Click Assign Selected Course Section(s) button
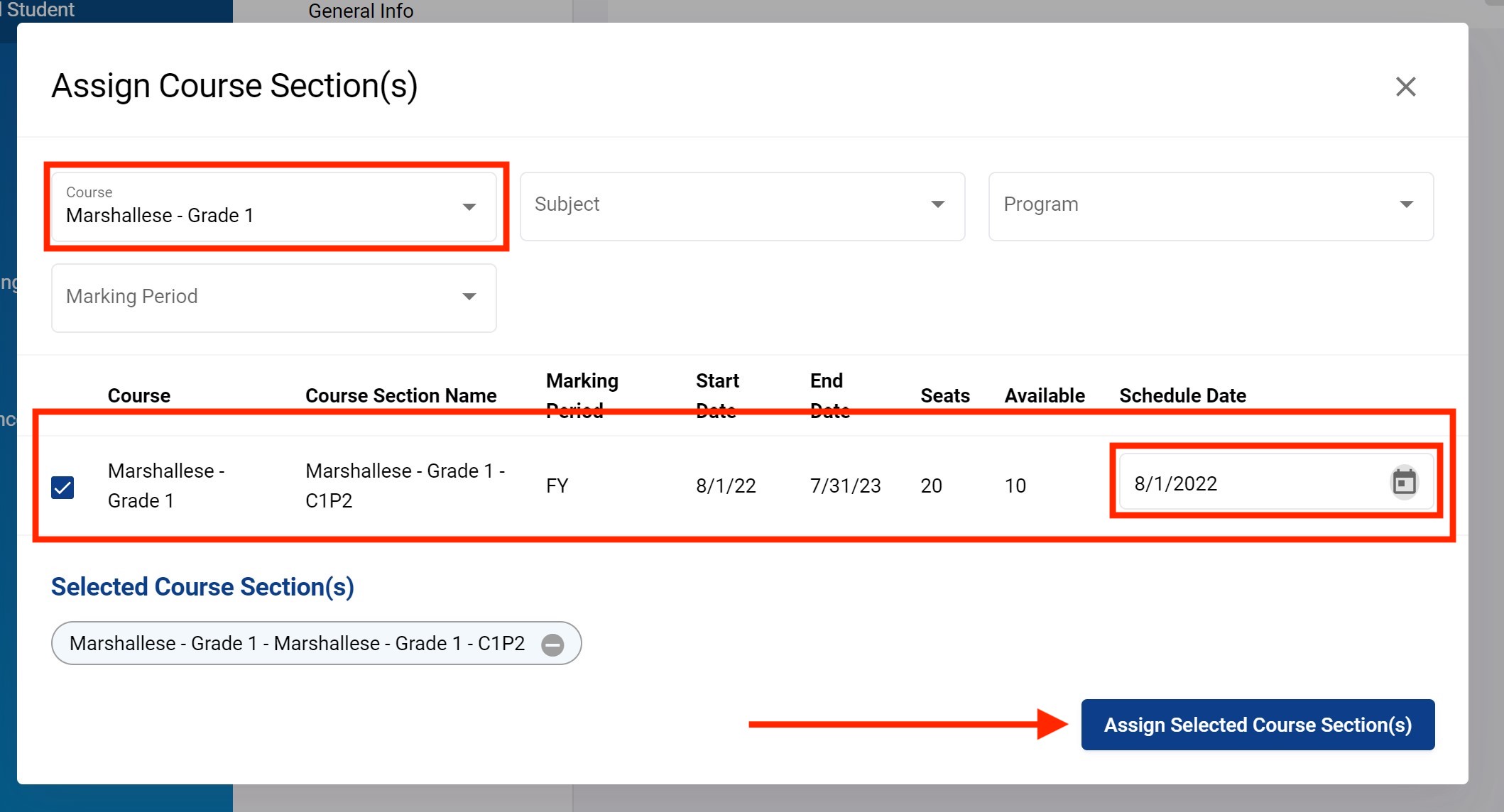Viewport: 1504px width, 812px height. (x=1258, y=725)
